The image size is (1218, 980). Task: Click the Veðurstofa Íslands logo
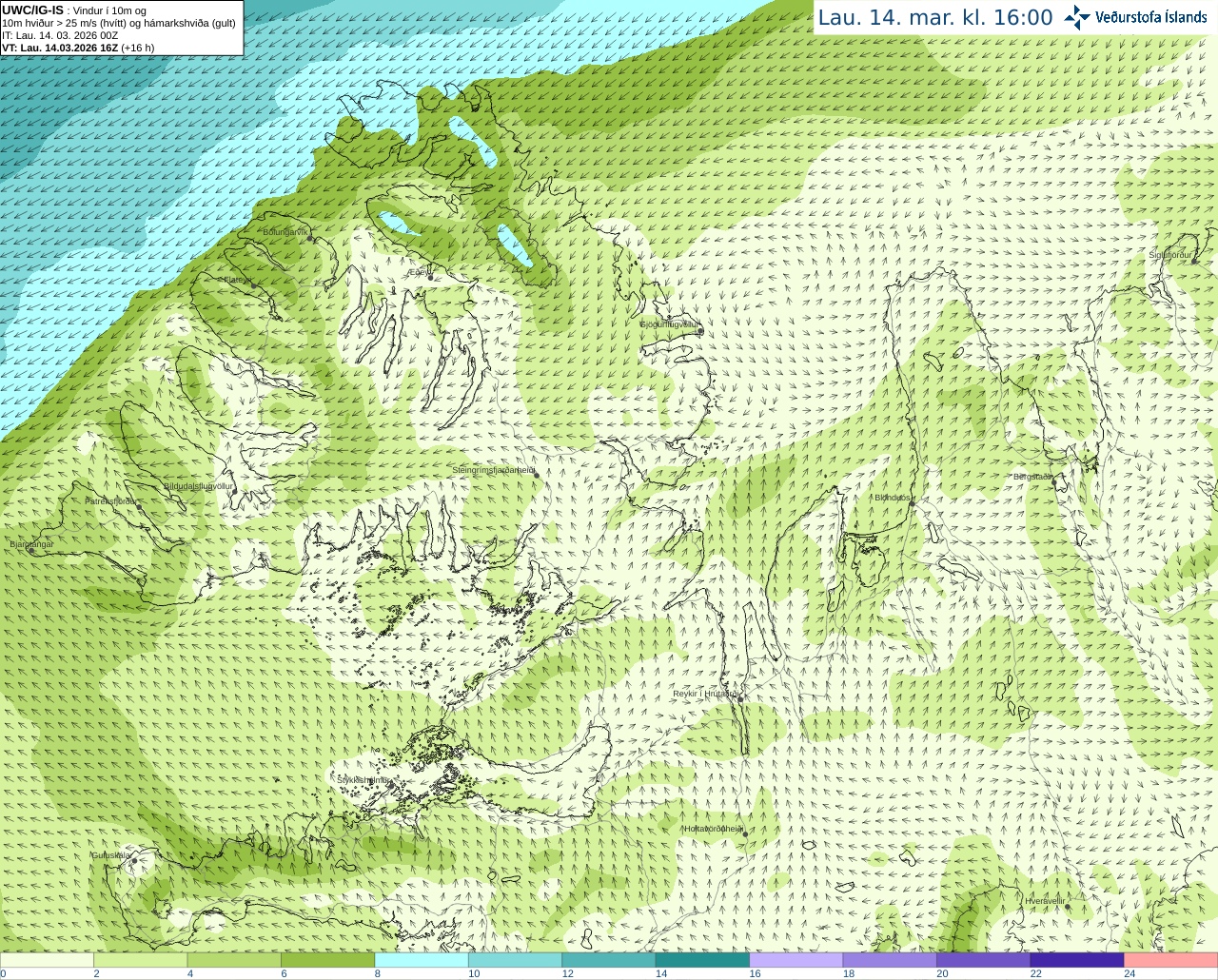1135,17
